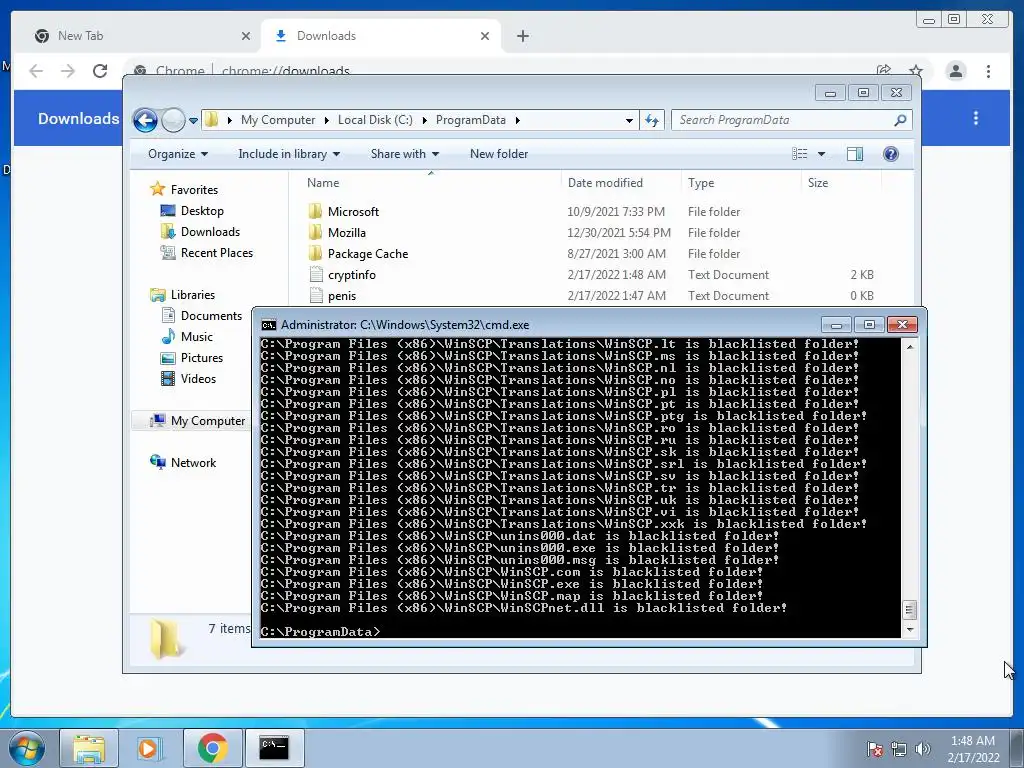
Task: Open the Downloads page more actions menu
Action: click(976, 118)
